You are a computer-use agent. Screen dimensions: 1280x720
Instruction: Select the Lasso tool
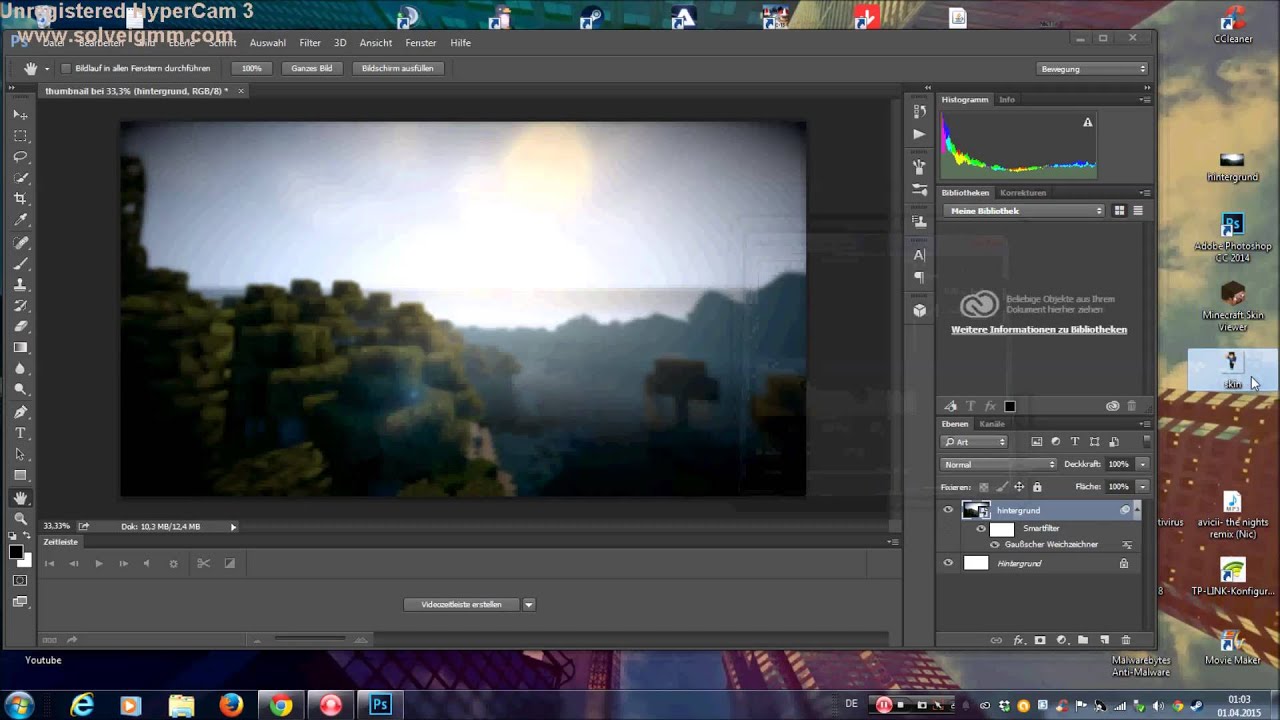point(20,157)
